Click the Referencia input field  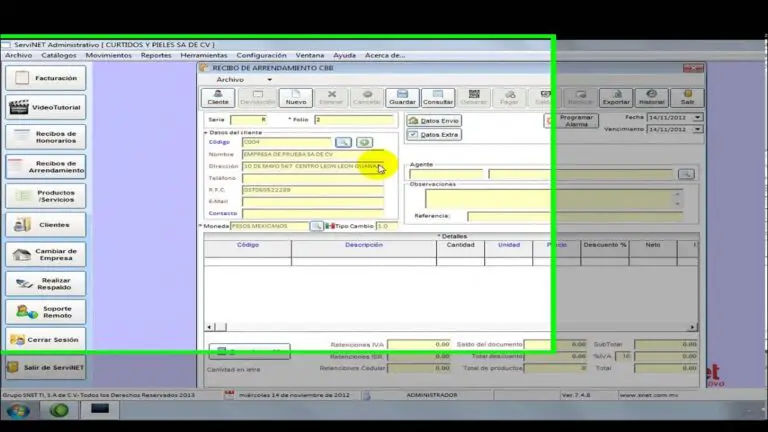tap(575, 216)
